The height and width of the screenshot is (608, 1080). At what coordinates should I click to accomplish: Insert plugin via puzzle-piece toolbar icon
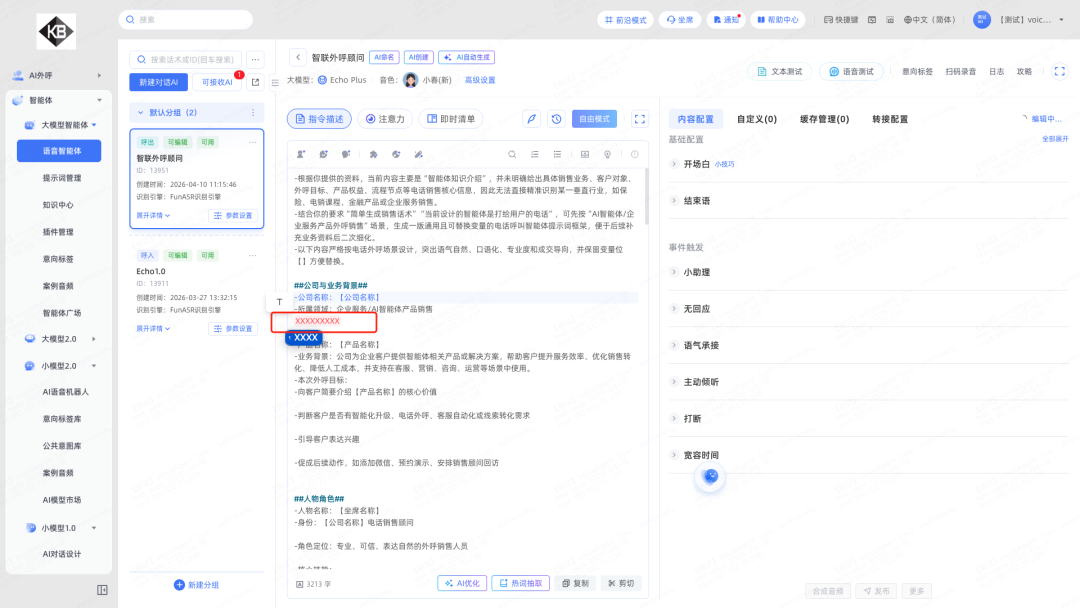coord(373,154)
